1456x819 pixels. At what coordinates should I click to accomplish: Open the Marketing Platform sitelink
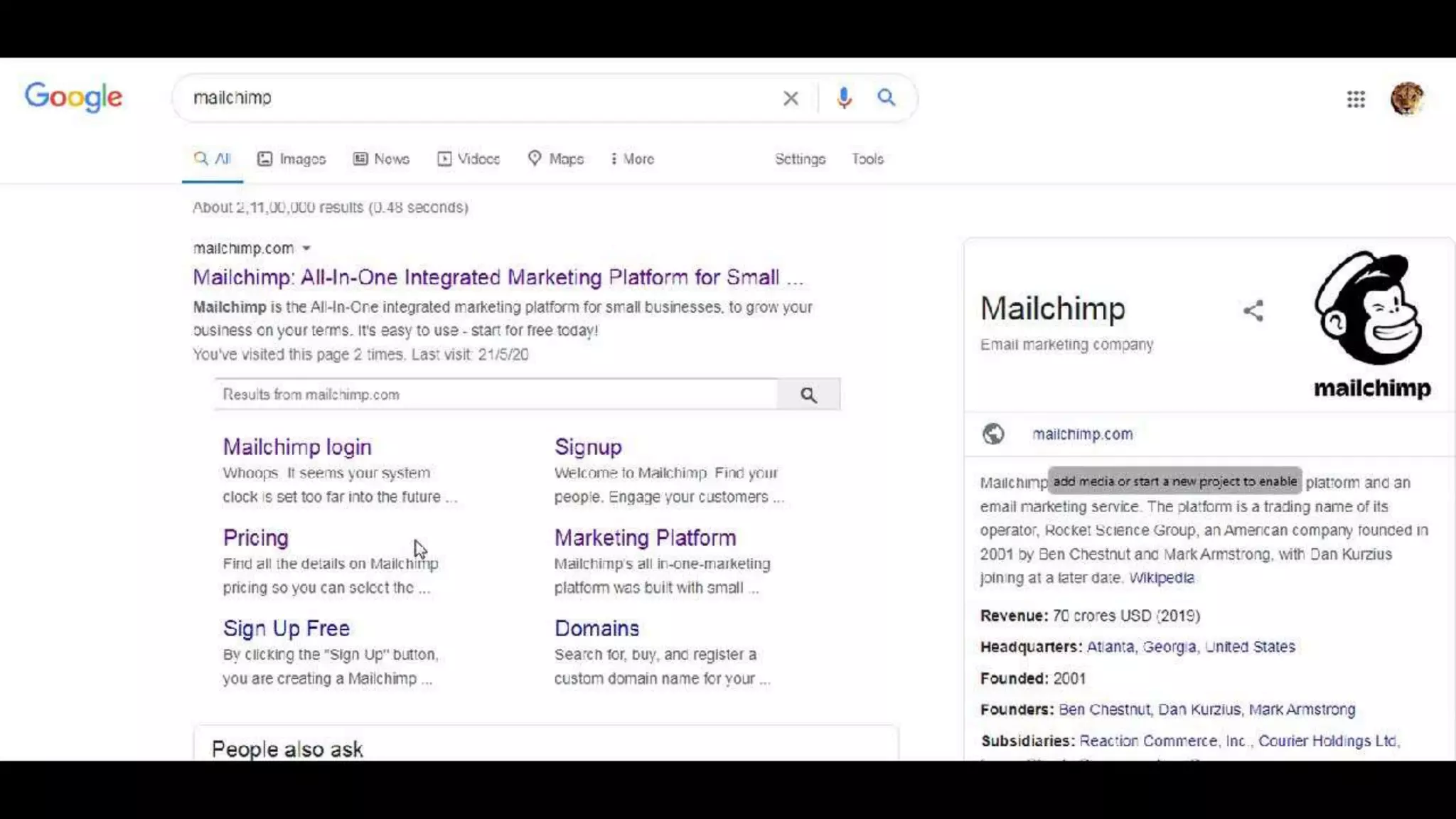[x=645, y=537]
